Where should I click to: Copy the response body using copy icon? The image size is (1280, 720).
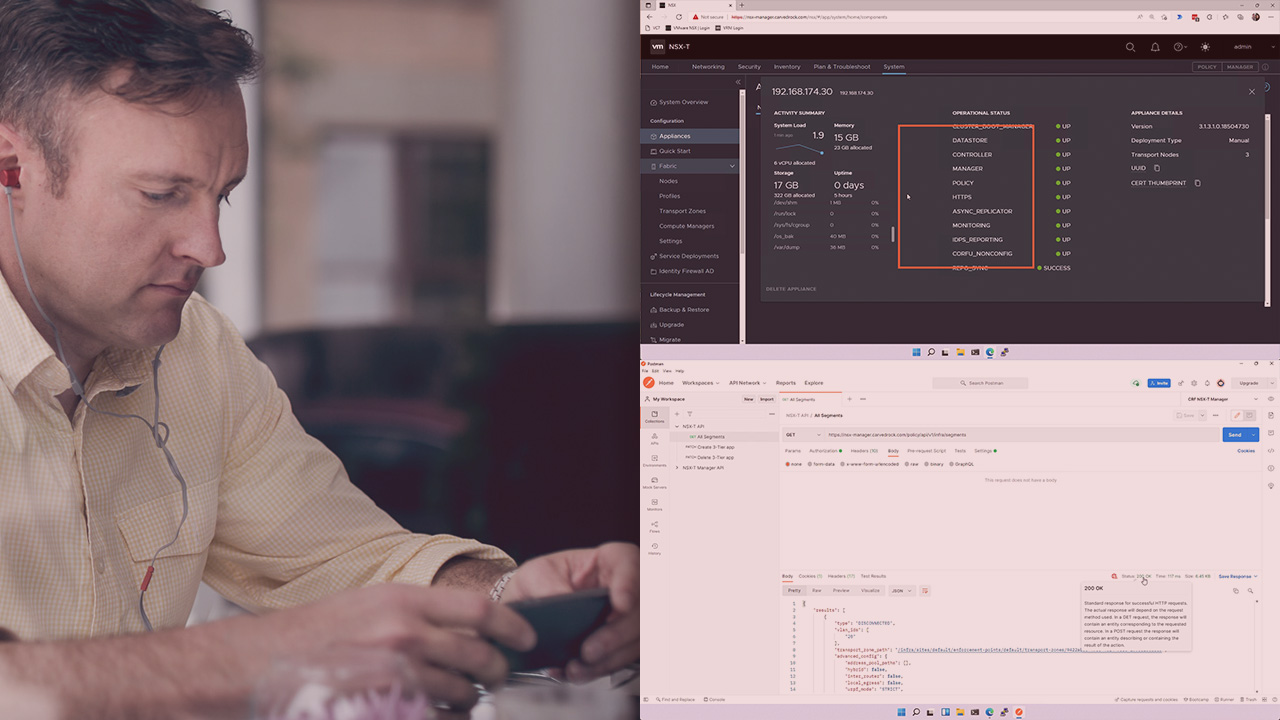1235,591
